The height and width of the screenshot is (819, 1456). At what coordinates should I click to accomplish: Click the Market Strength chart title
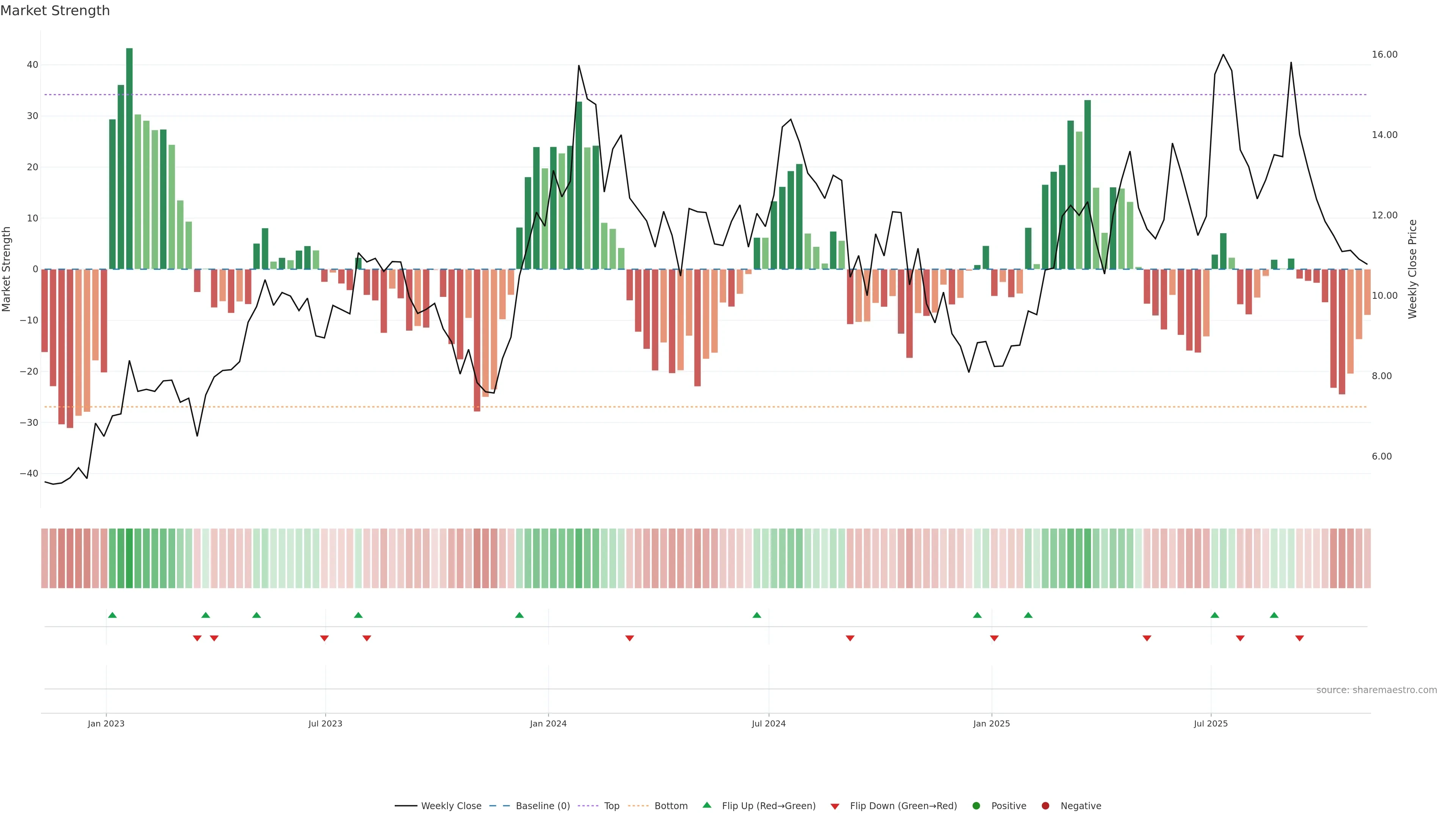(55, 11)
